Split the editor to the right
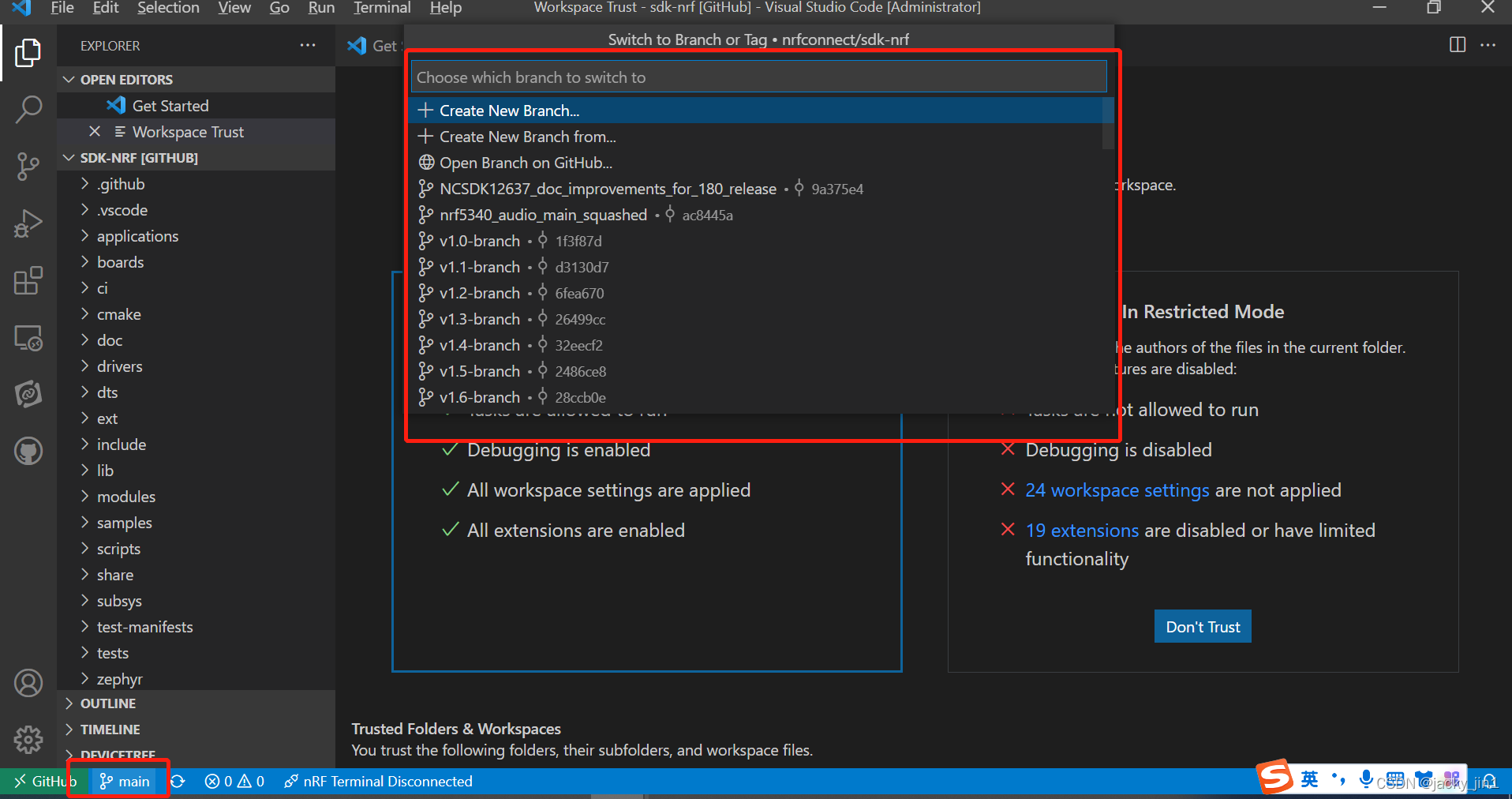 (x=1458, y=45)
